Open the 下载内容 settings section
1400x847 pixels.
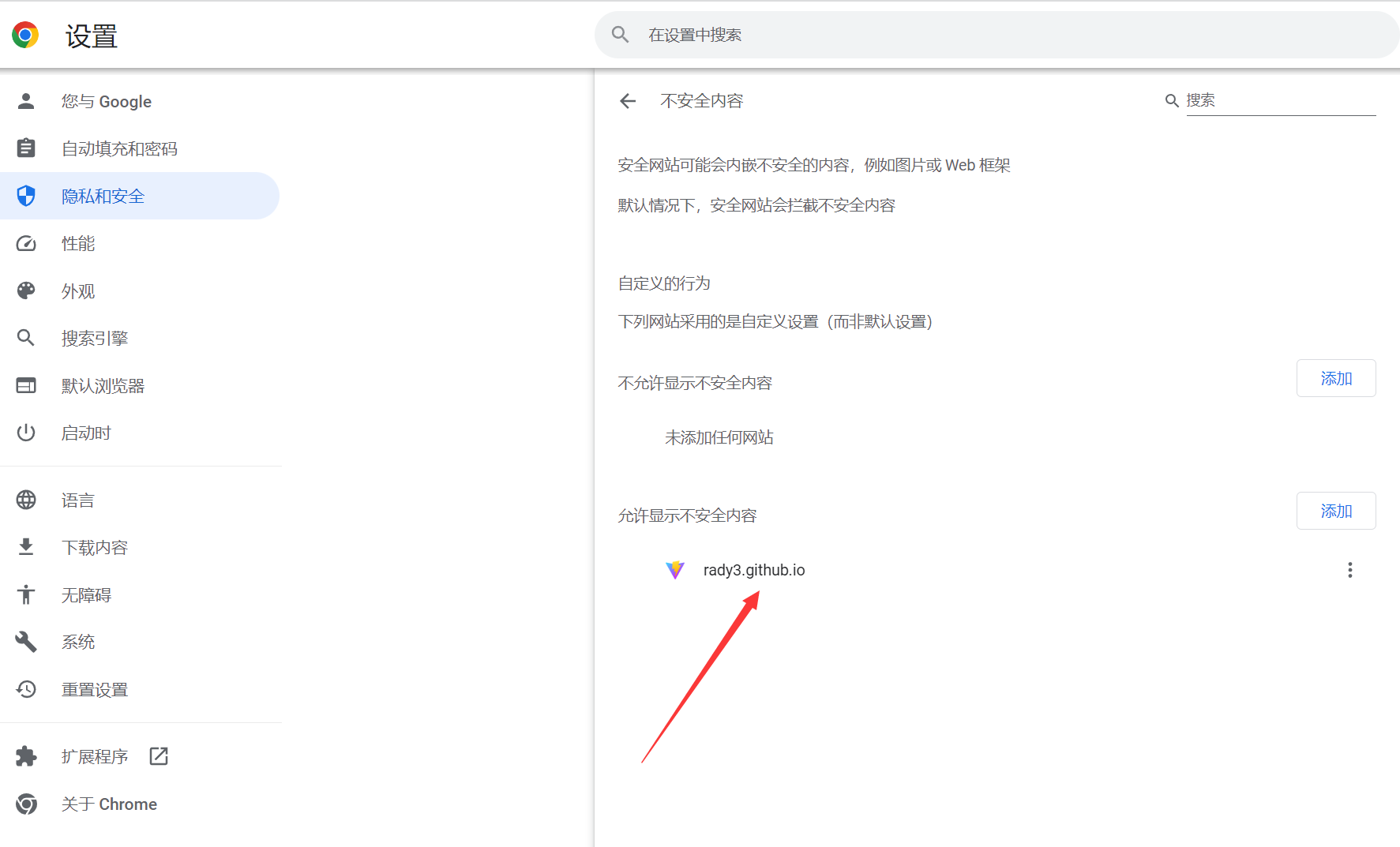click(140, 547)
